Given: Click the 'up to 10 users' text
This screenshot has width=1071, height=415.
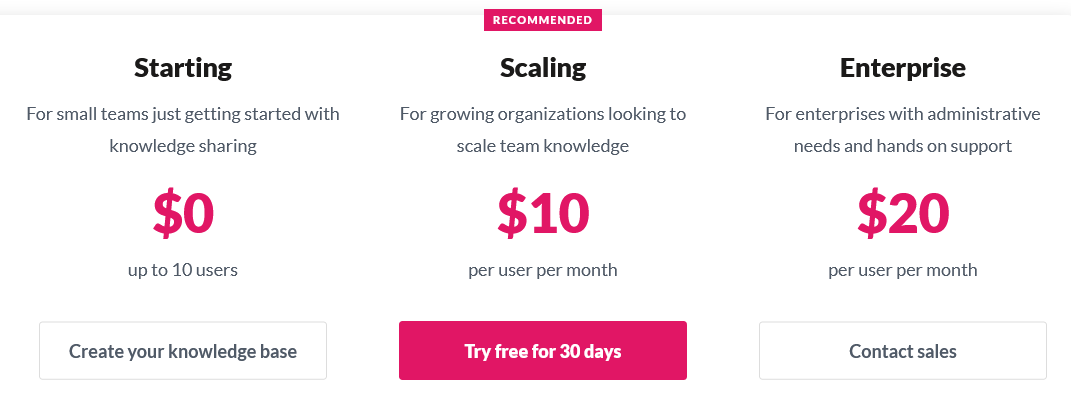Looking at the screenshot, I should pos(183,269).
